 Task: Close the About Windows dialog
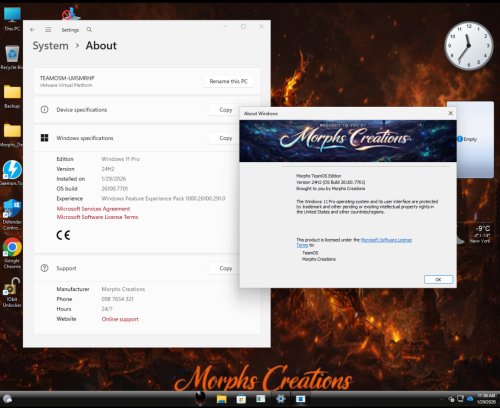click(450, 113)
